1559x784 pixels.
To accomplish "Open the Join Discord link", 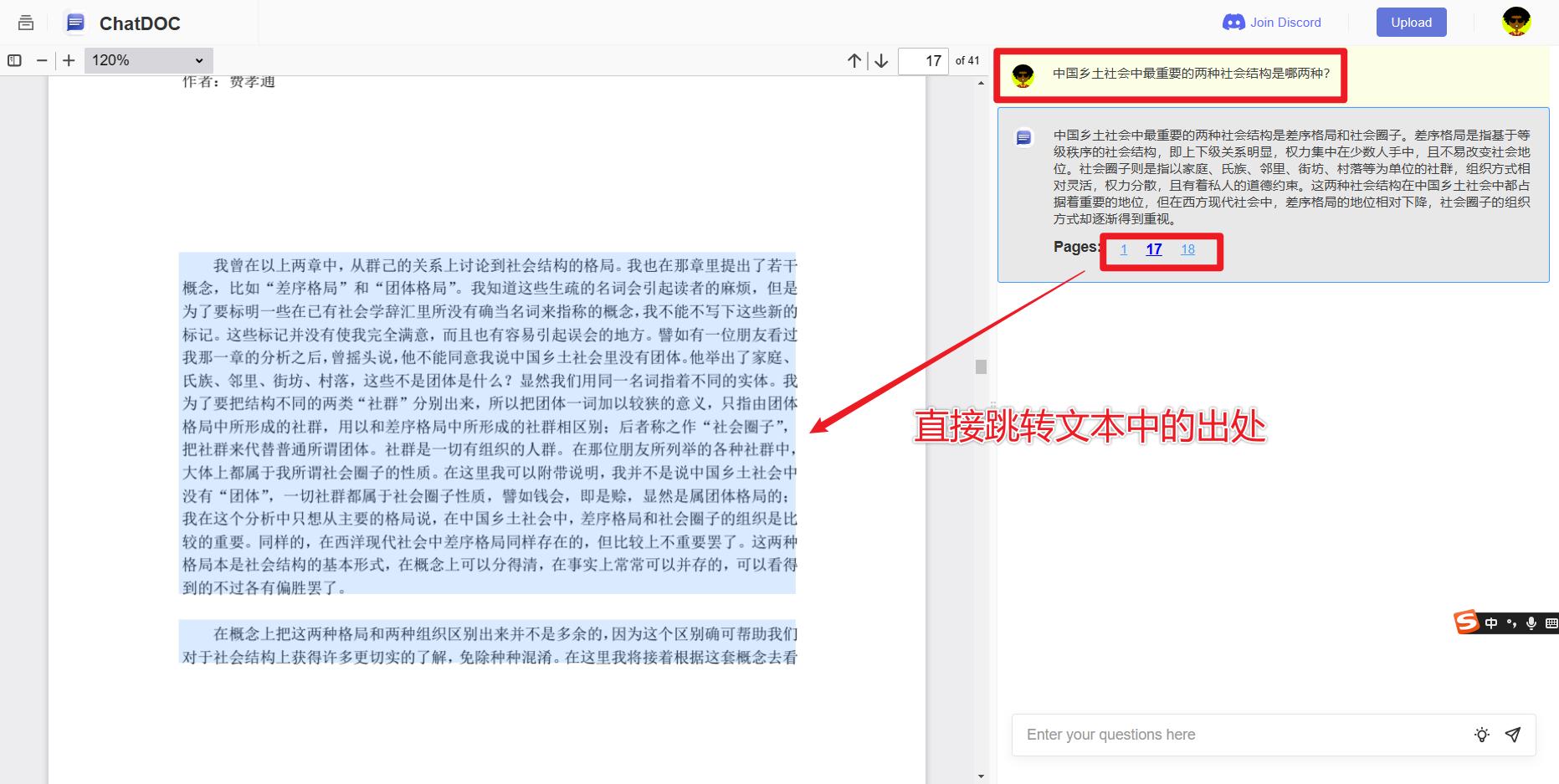I will (1284, 22).
